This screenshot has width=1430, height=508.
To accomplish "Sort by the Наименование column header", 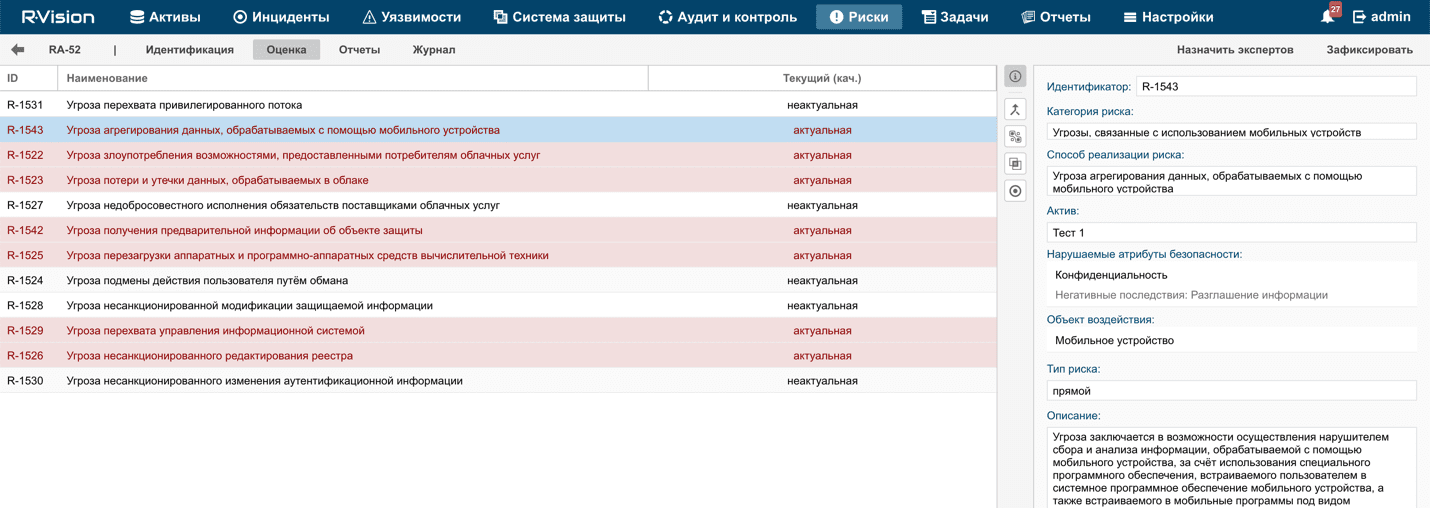I will [x=107, y=78].
